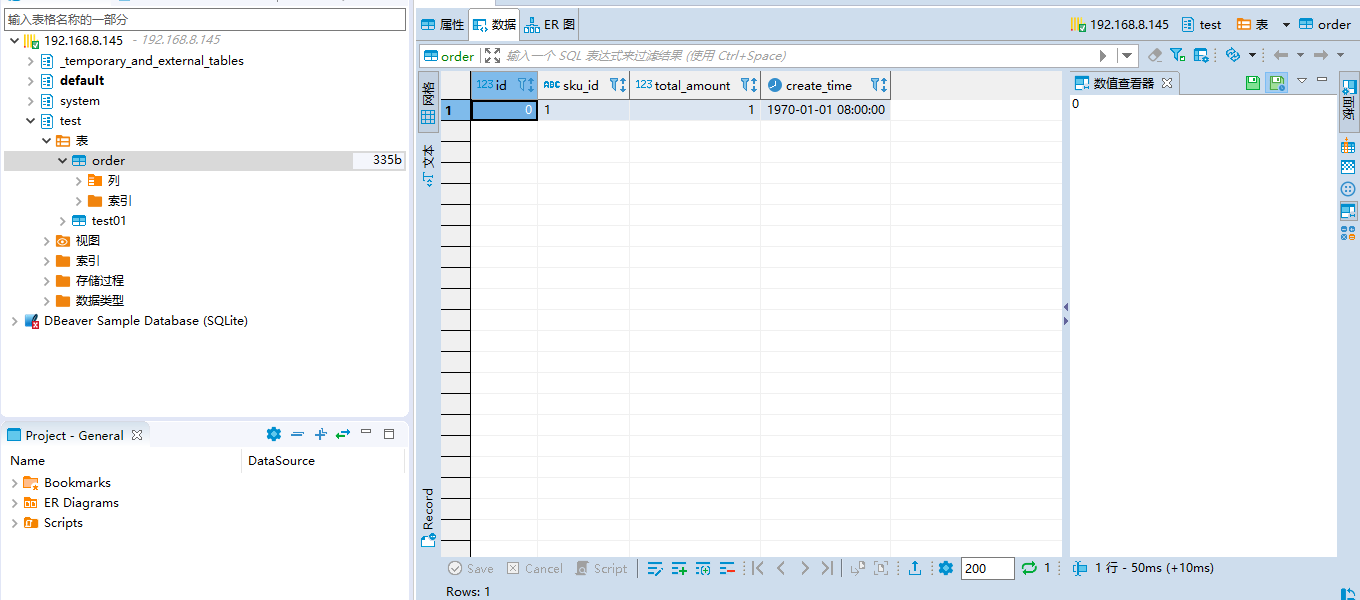Delete the current row
This screenshot has height=600, width=1360.
click(727, 568)
